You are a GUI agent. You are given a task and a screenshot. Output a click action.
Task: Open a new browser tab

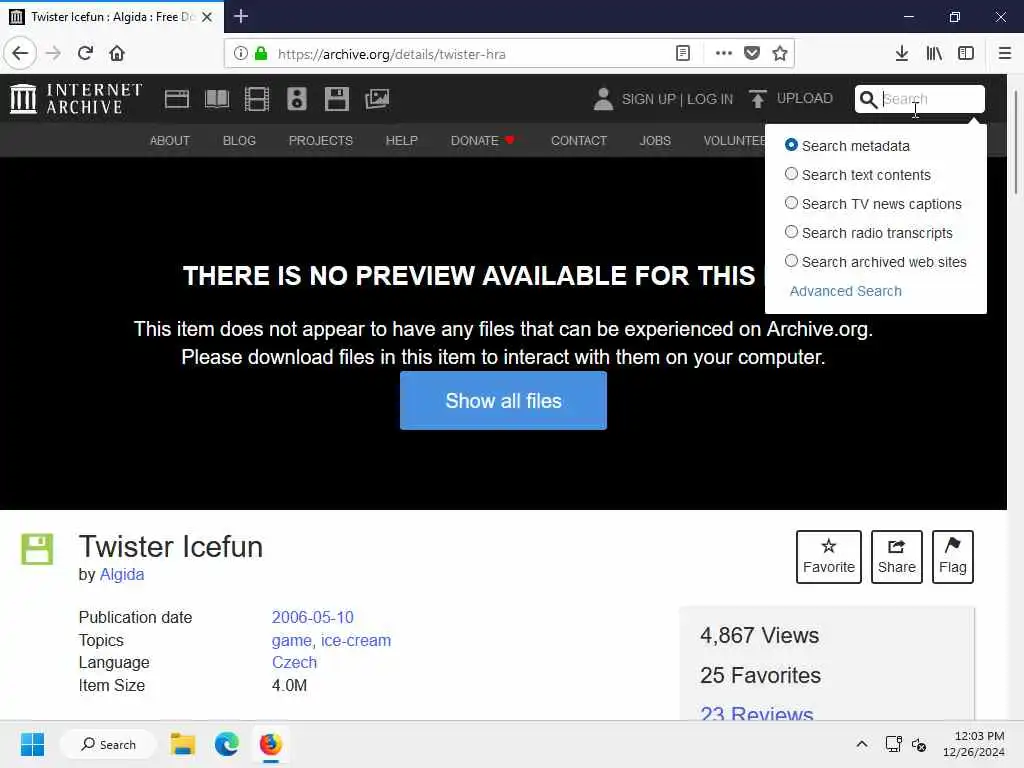coord(241,16)
